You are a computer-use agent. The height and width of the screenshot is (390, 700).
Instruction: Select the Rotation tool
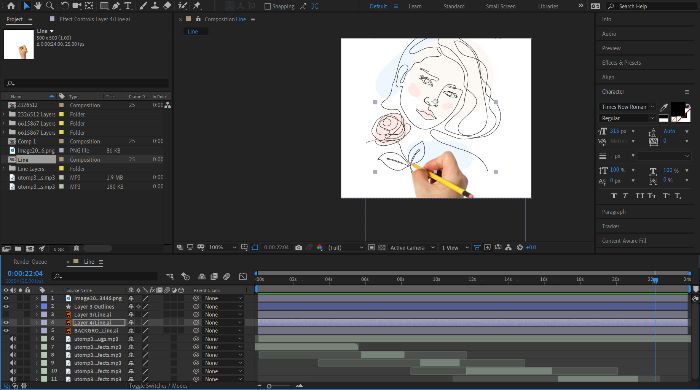[65, 6]
